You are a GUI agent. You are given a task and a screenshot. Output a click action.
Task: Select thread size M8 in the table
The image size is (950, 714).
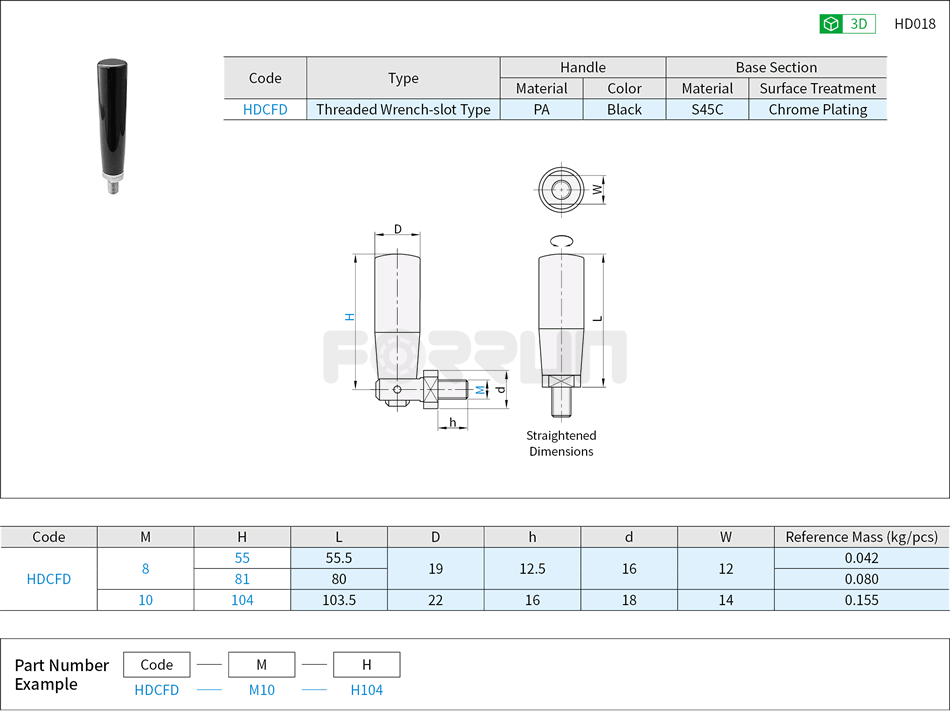(x=145, y=568)
